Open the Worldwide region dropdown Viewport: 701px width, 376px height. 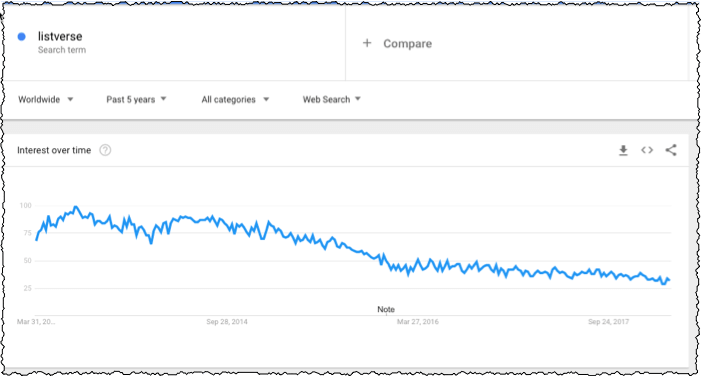46,99
